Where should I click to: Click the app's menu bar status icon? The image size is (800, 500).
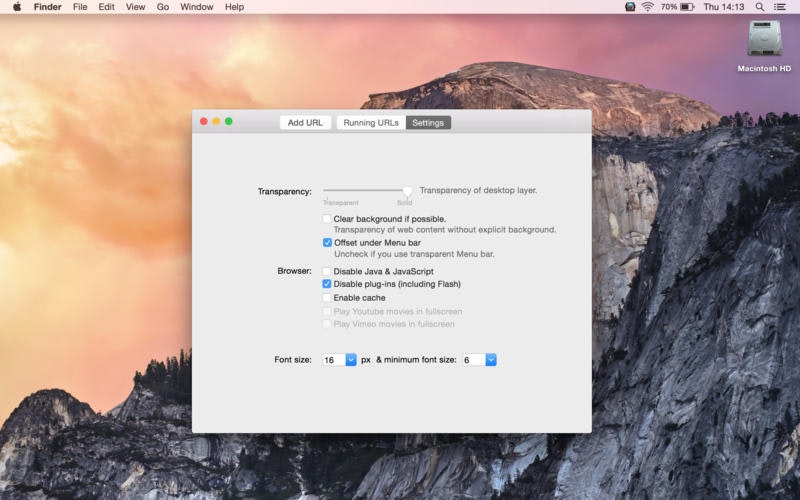tap(630, 7)
